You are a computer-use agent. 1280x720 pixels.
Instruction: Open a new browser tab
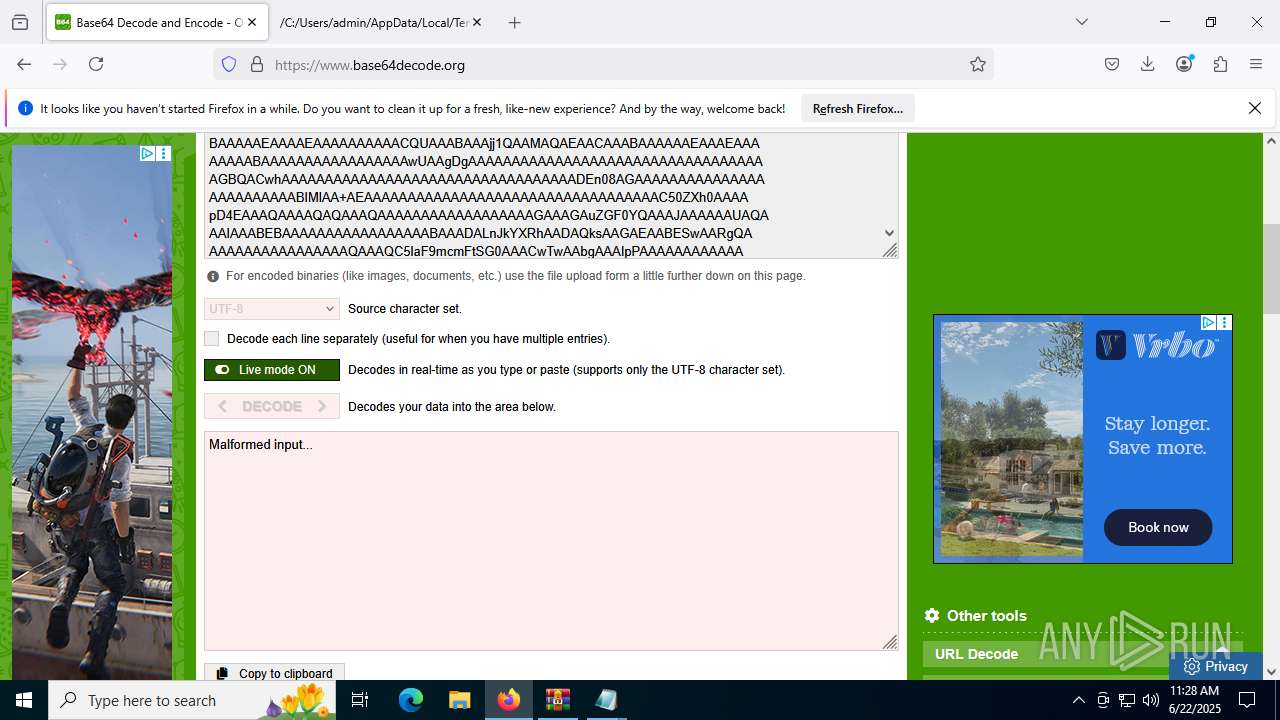coord(515,22)
